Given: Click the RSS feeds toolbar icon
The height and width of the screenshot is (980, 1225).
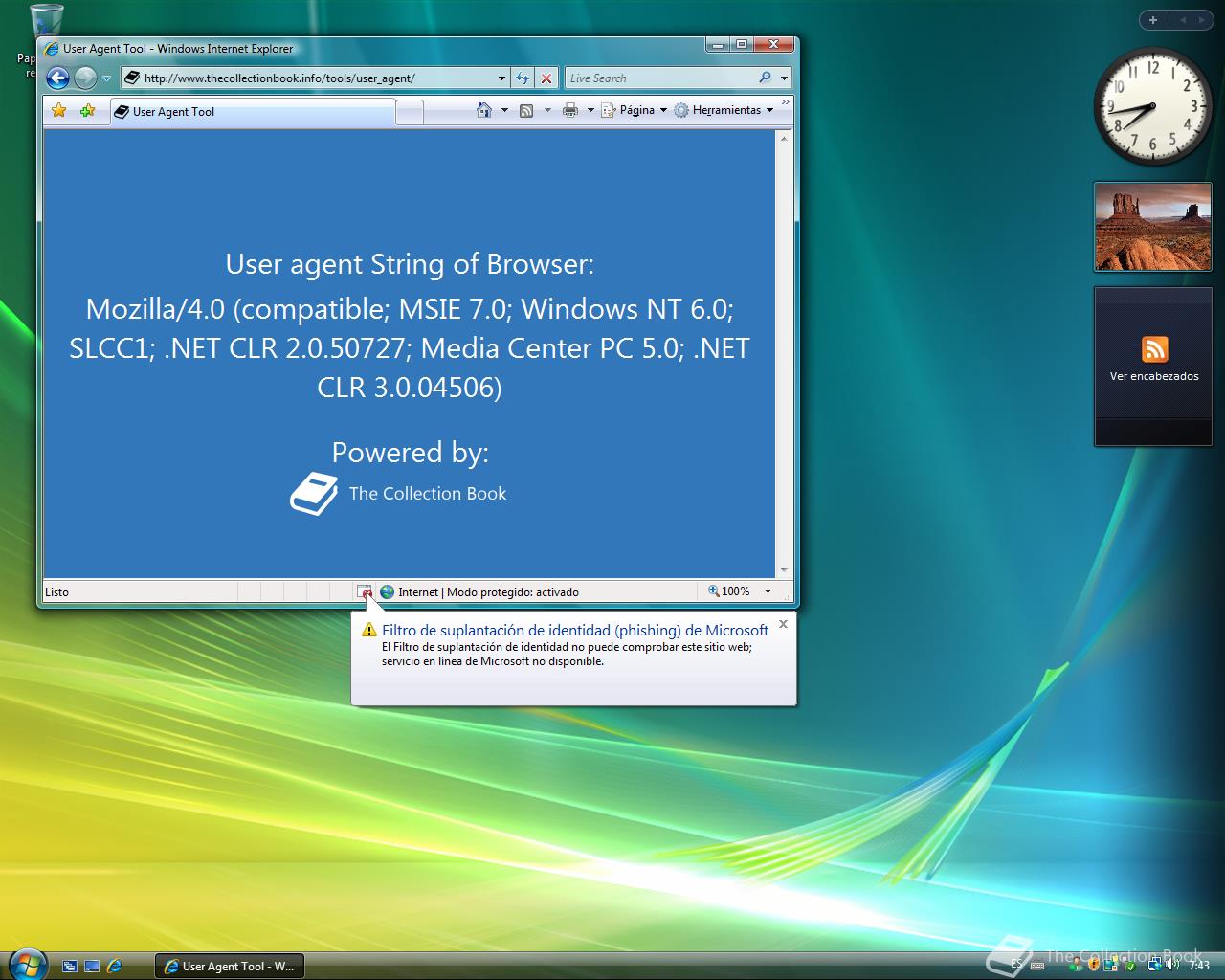Looking at the screenshot, I should [526, 110].
